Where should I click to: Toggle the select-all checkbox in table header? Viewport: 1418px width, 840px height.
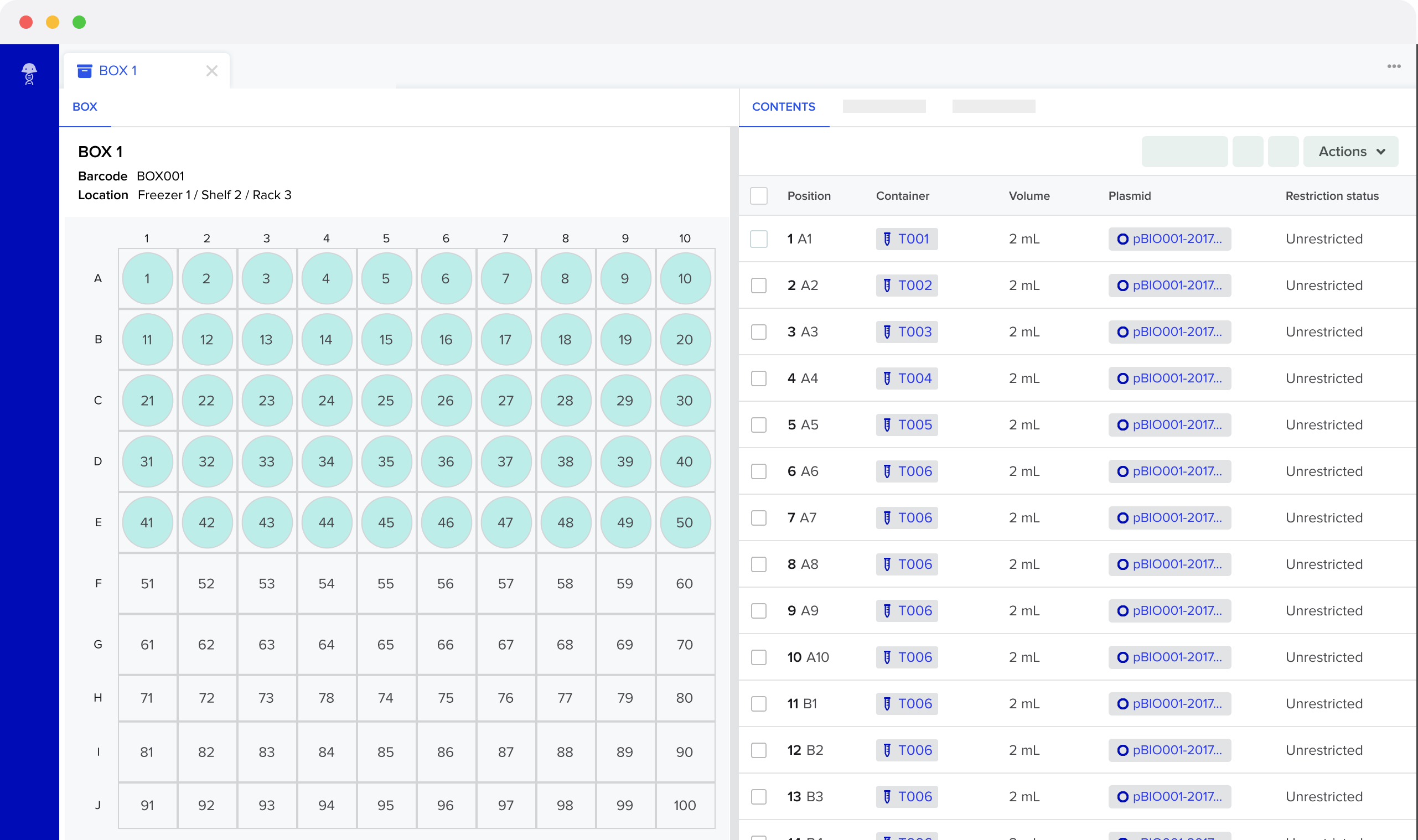pos(758,196)
